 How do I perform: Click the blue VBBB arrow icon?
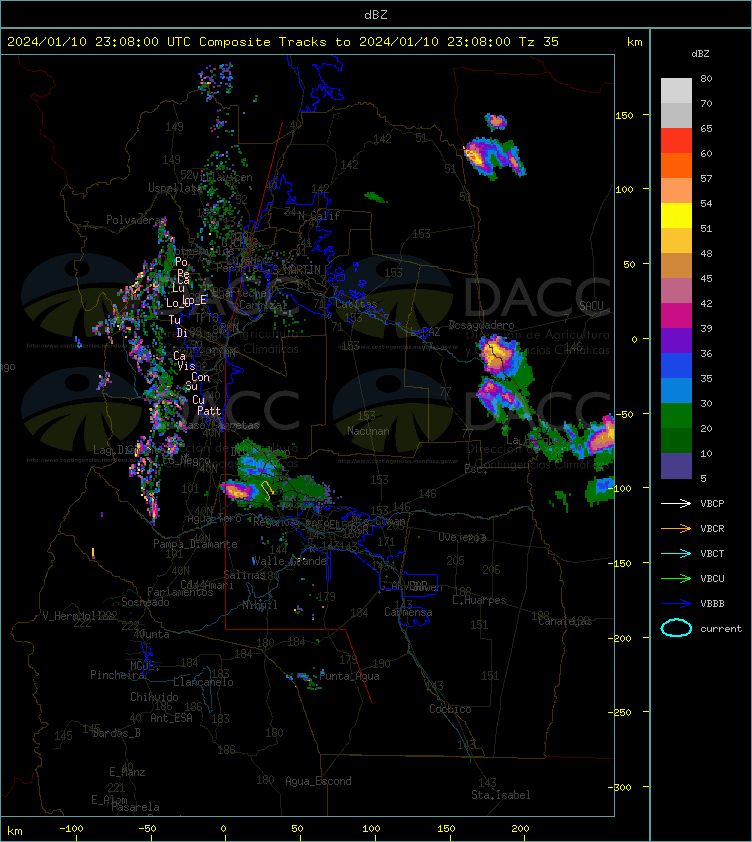tap(676, 604)
